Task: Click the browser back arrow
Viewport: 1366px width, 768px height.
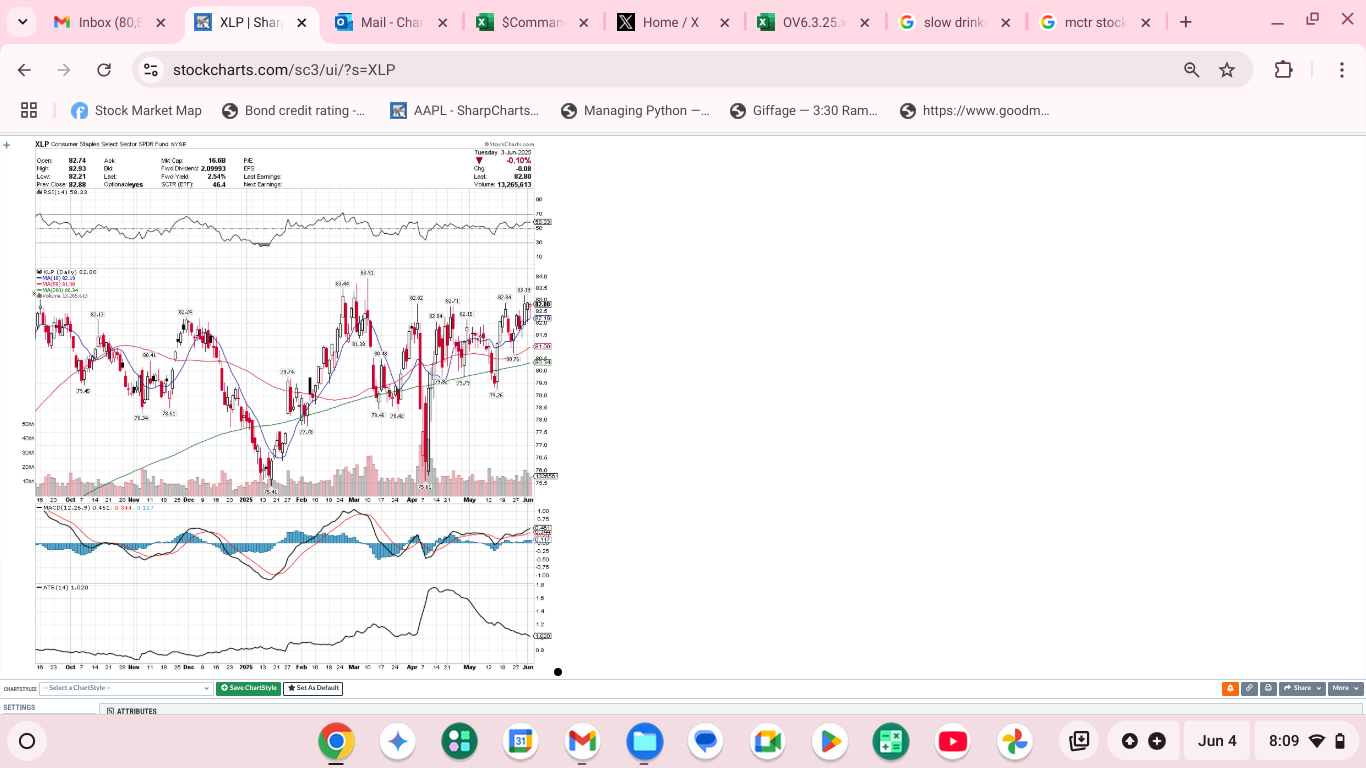Action: (x=25, y=70)
